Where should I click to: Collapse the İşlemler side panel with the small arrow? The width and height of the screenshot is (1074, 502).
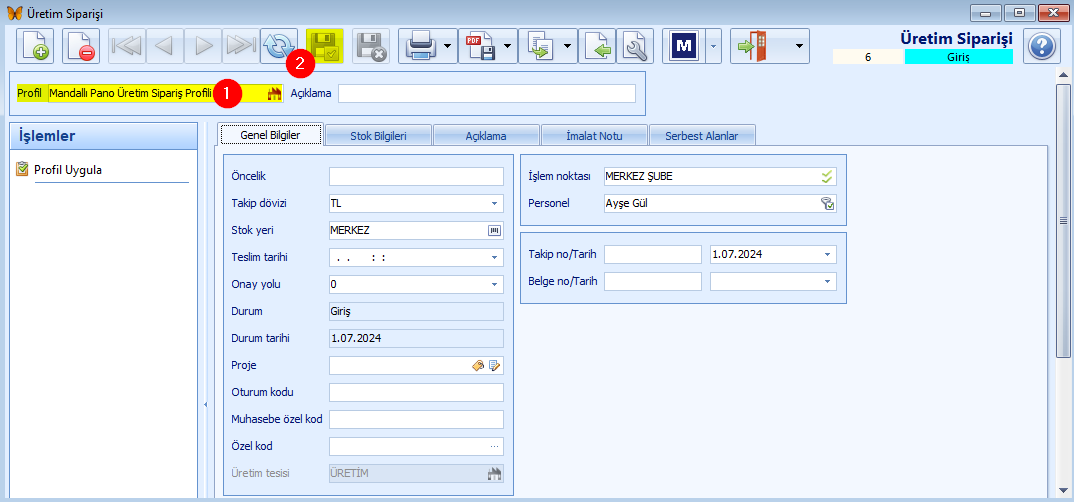coord(205,405)
